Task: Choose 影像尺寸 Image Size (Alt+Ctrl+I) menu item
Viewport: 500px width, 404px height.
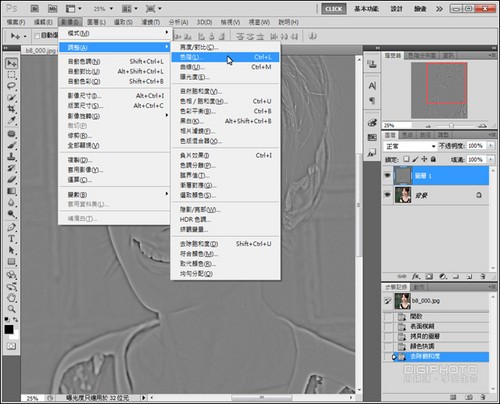Action: pos(114,96)
